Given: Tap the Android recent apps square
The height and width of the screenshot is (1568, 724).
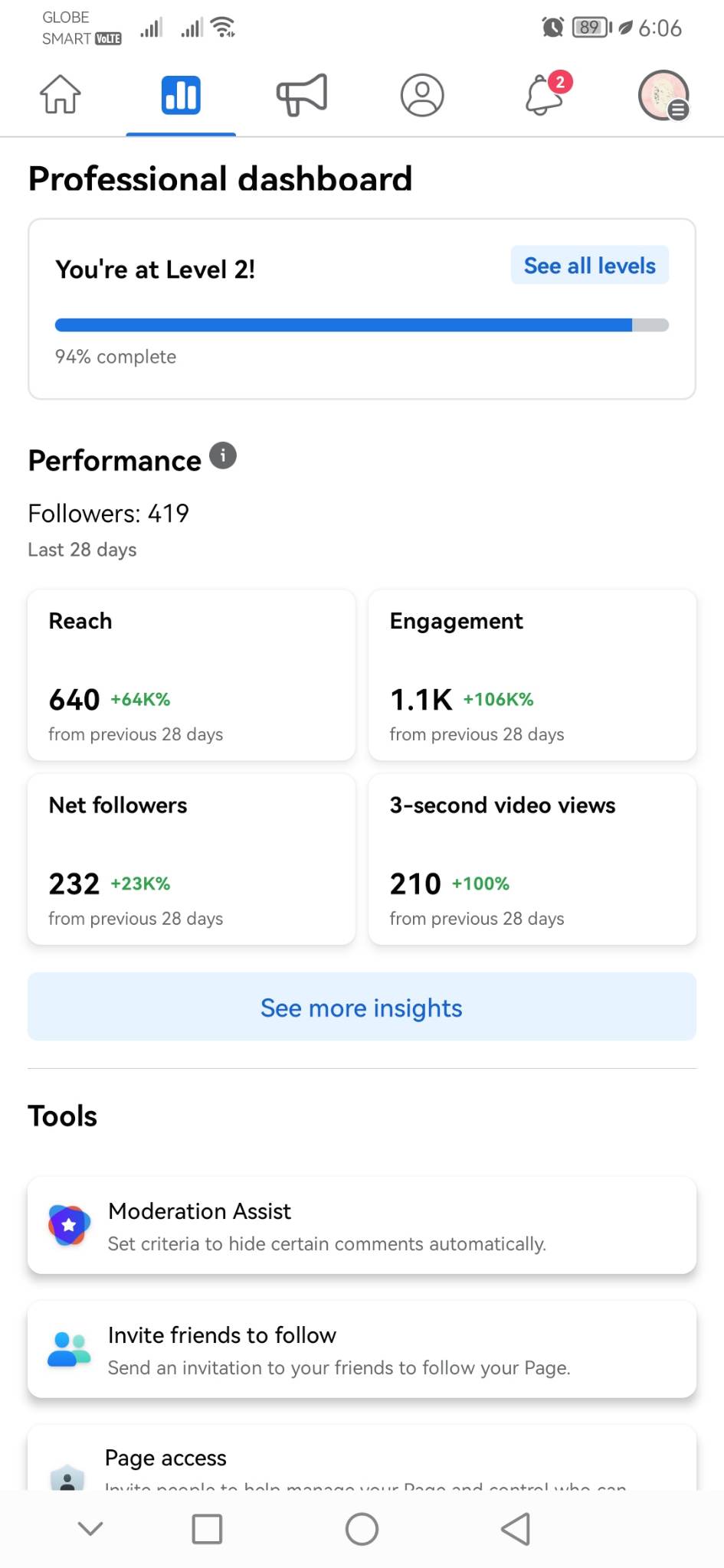Looking at the screenshot, I should [207, 1529].
